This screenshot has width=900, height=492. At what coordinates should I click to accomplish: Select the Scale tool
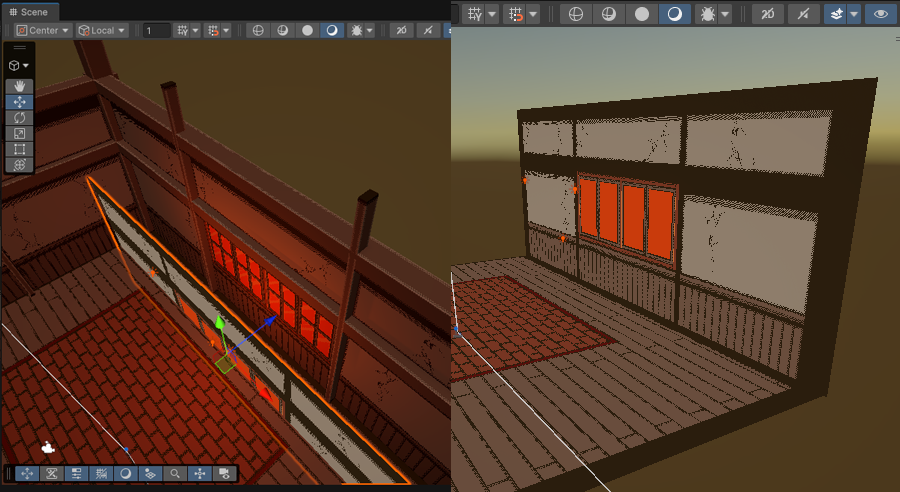point(20,134)
